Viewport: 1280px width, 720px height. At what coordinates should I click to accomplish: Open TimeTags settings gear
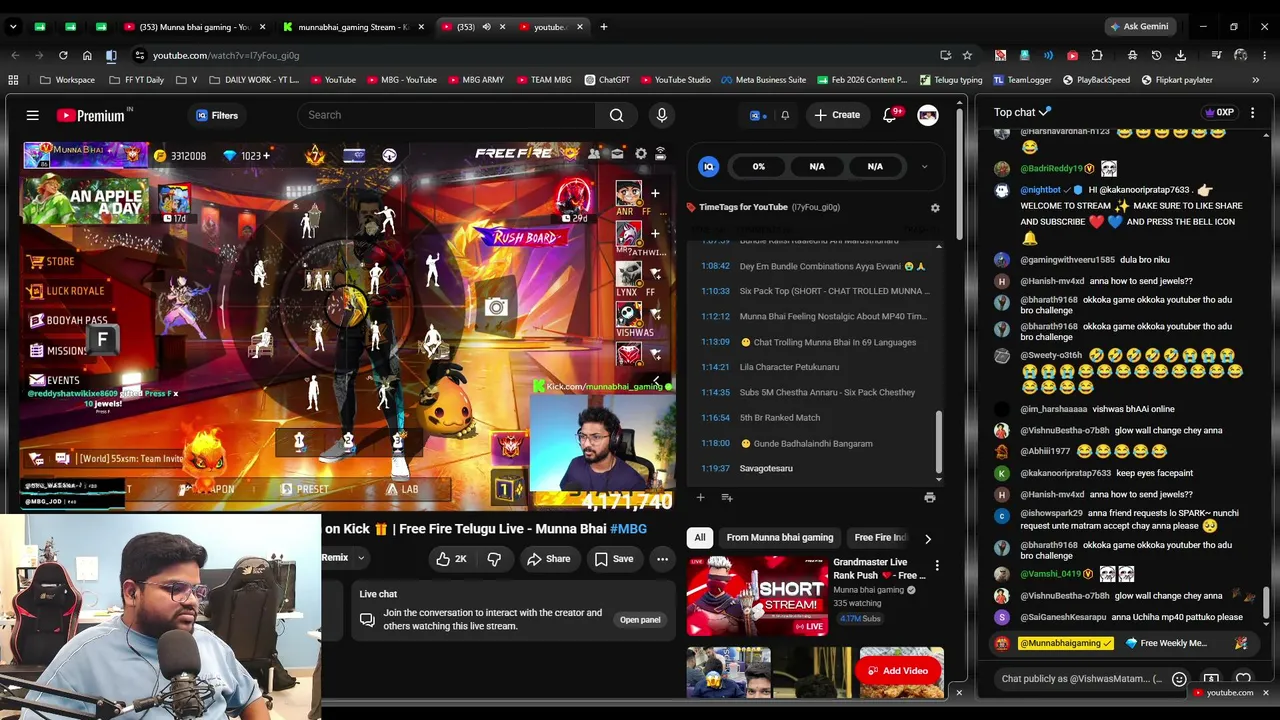pyautogui.click(x=935, y=208)
